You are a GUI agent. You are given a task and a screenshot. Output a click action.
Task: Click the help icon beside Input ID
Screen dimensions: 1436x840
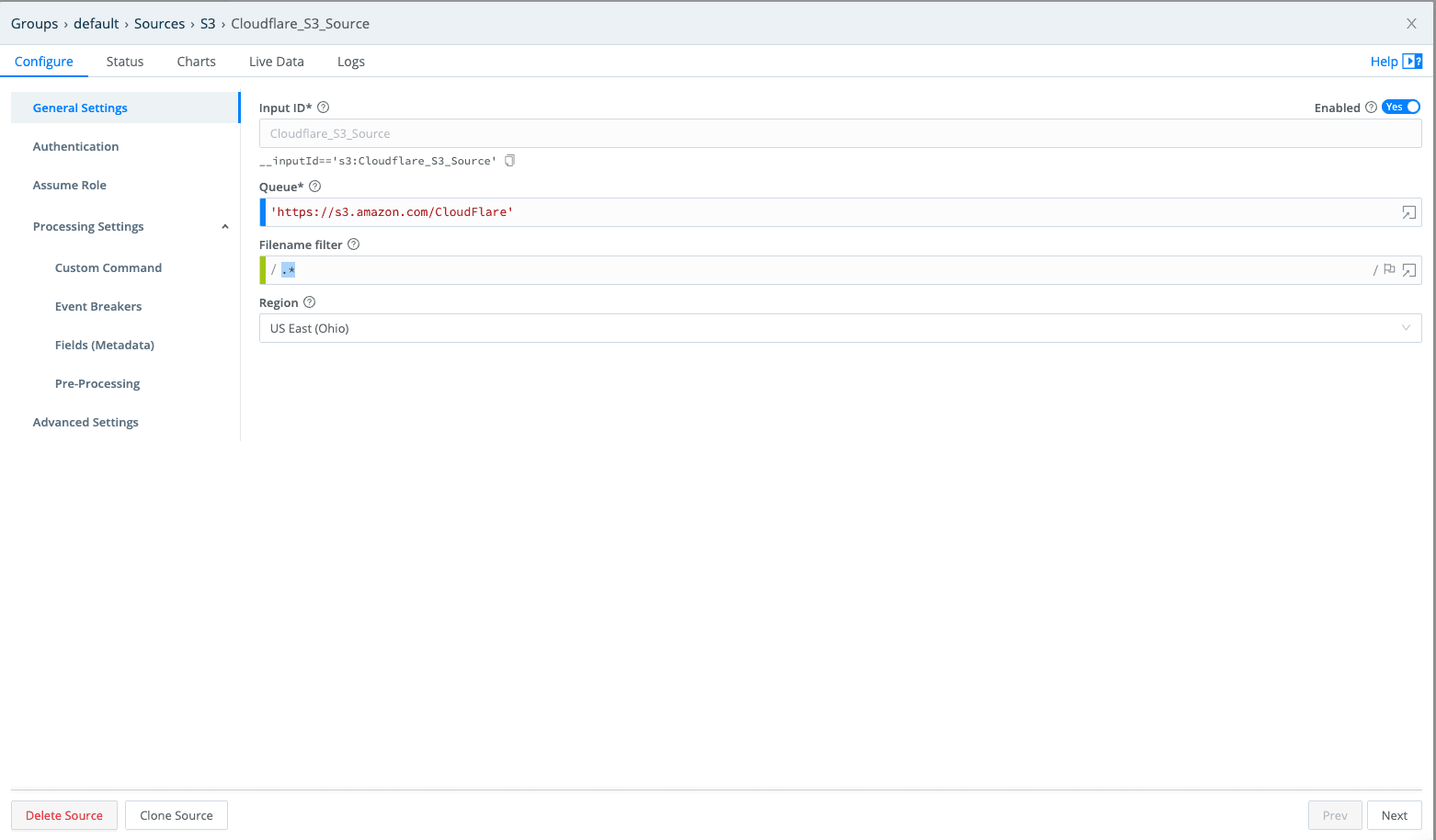(x=323, y=108)
